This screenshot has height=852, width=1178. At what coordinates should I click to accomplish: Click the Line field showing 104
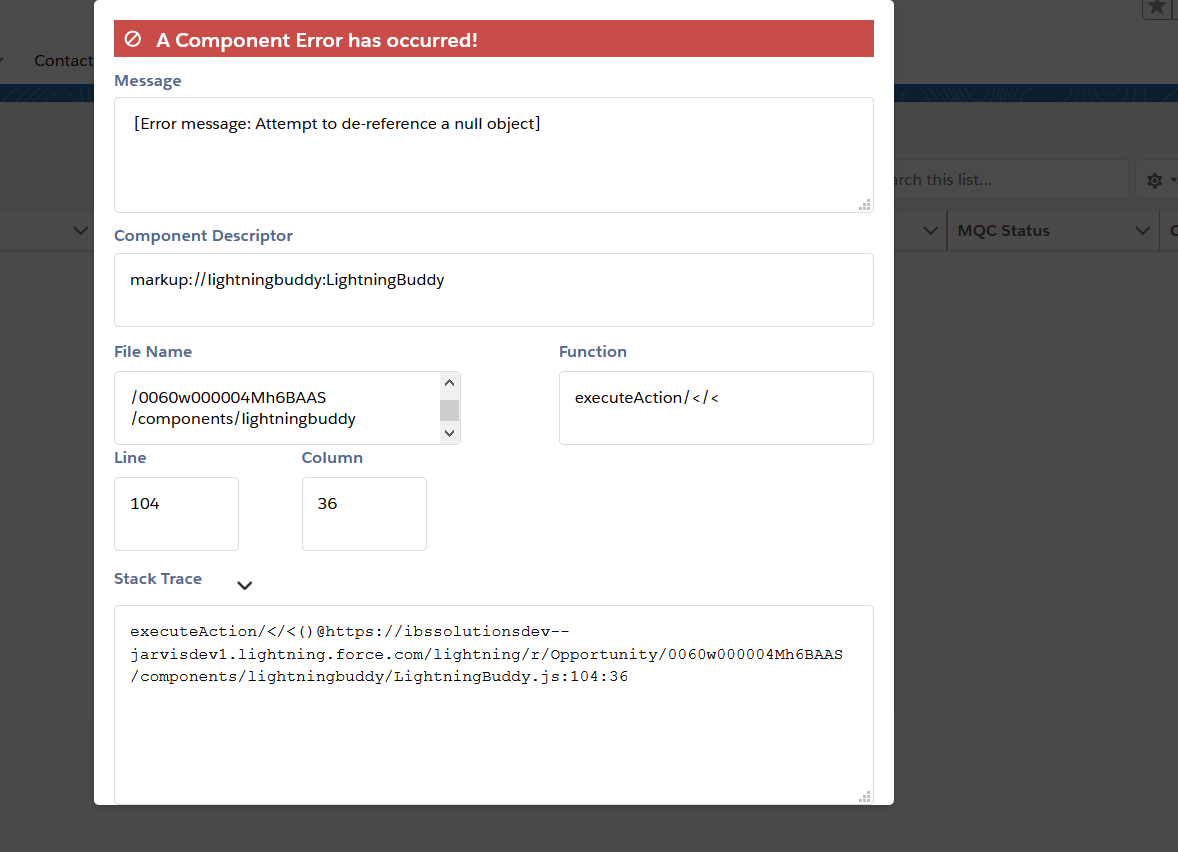[x=177, y=514]
